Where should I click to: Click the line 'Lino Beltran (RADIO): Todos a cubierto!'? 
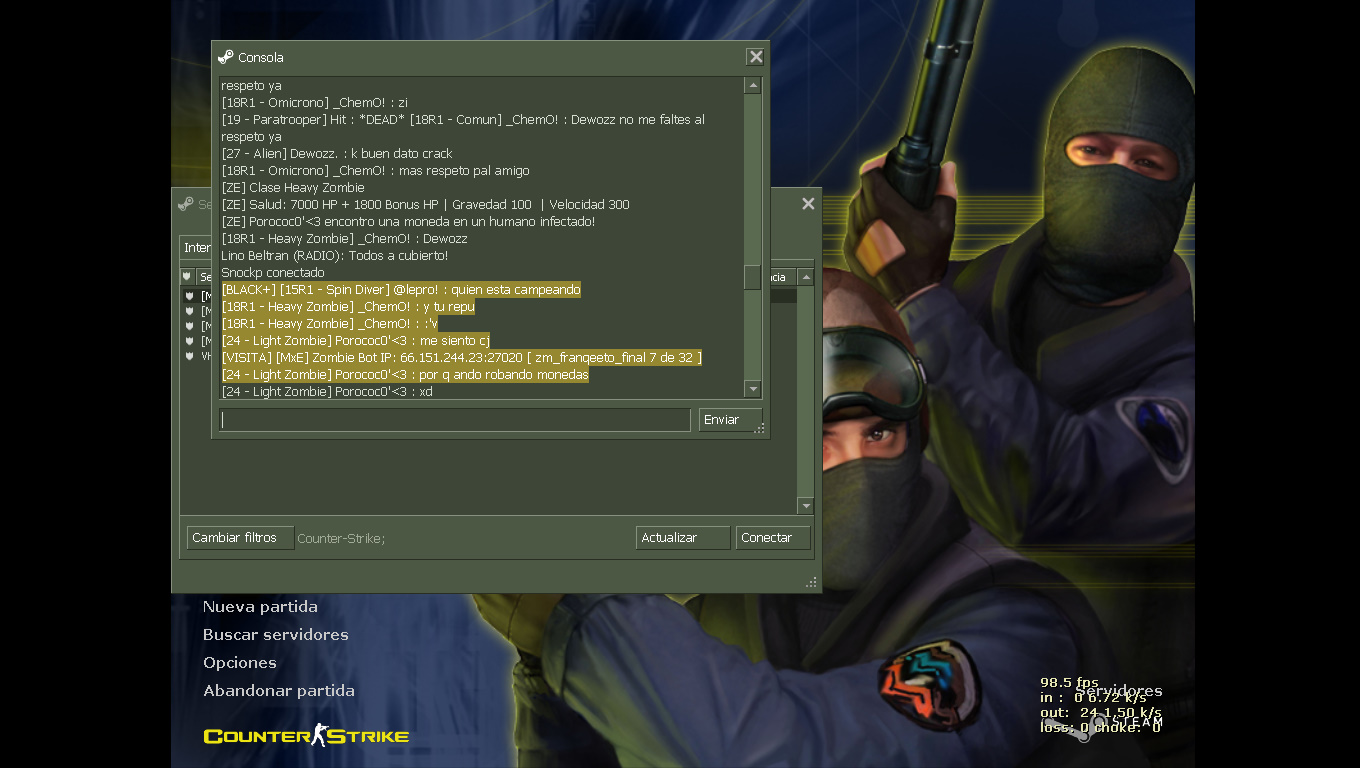pyautogui.click(x=335, y=256)
